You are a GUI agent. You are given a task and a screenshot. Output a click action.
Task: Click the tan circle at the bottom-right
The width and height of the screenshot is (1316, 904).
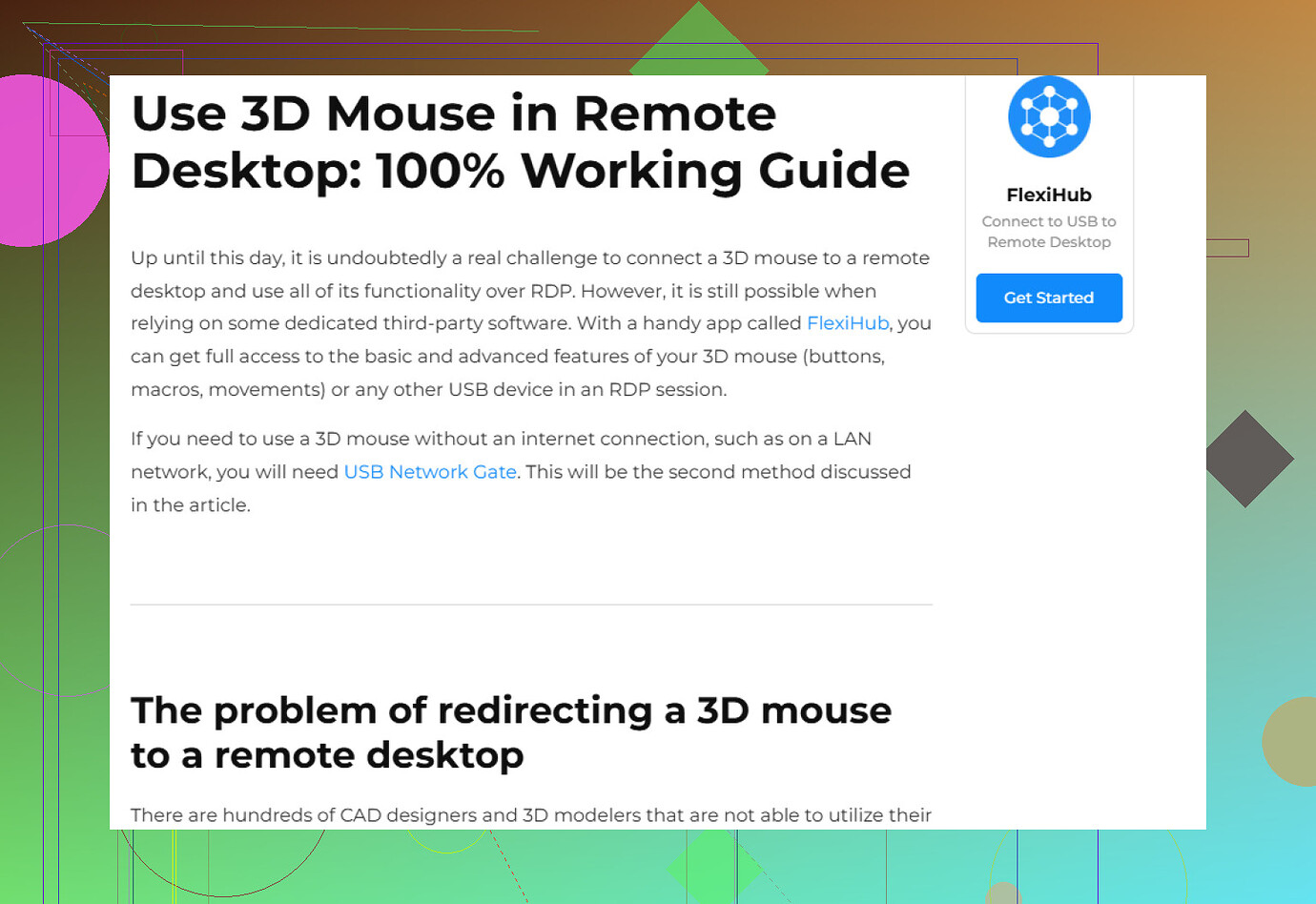(1297, 742)
